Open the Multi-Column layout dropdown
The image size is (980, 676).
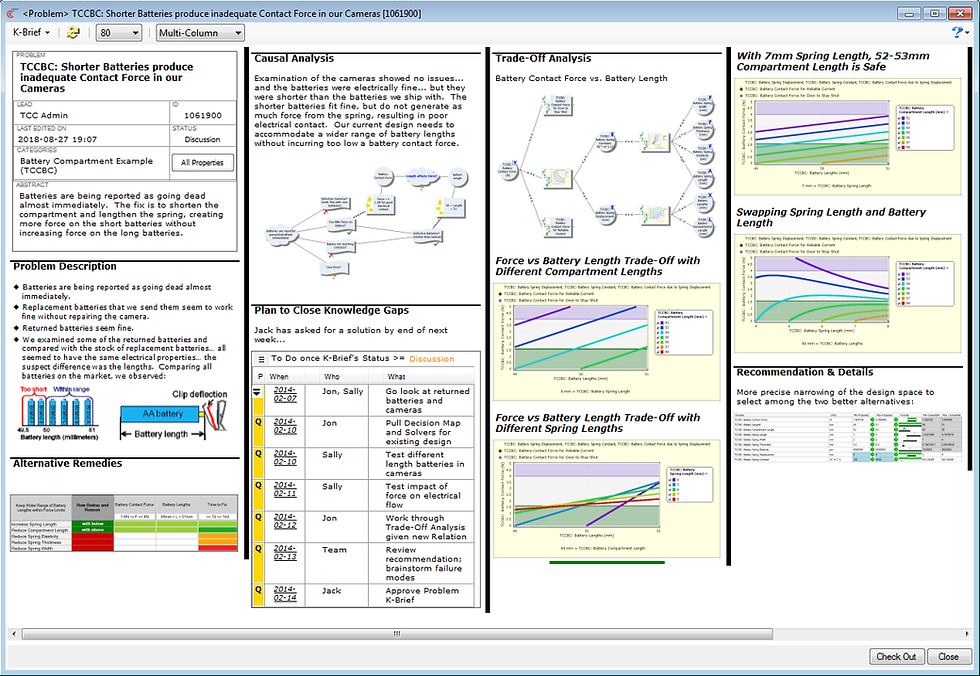[200, 32]
